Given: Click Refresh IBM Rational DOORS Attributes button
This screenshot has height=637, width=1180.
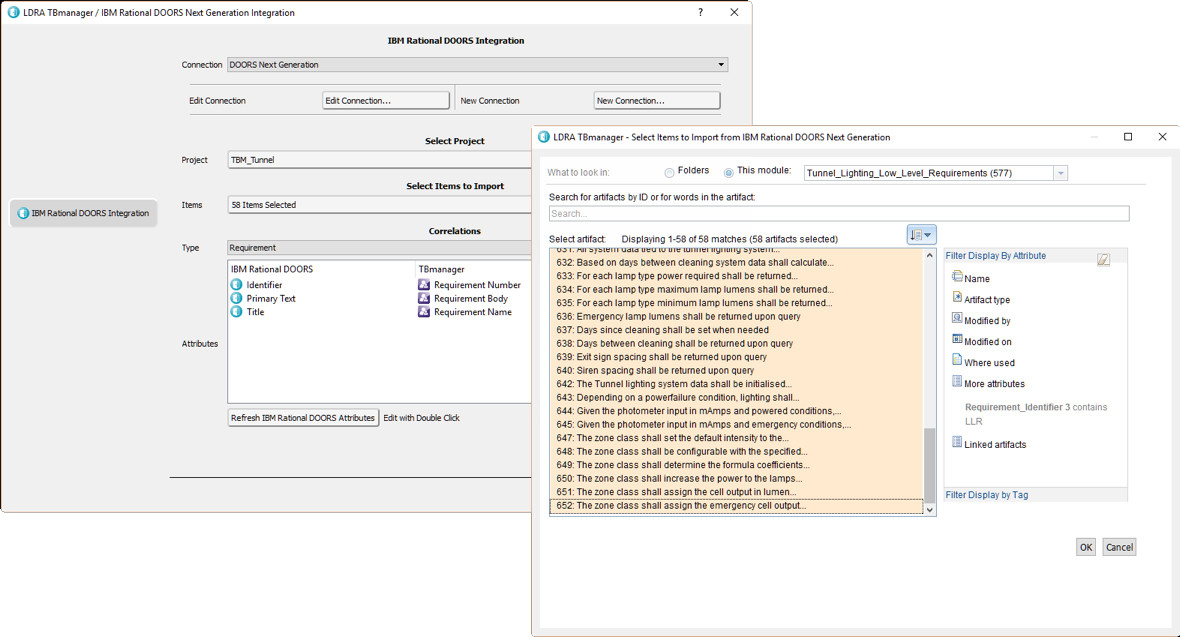Looking at the screenshot, I should pos(303,418).
